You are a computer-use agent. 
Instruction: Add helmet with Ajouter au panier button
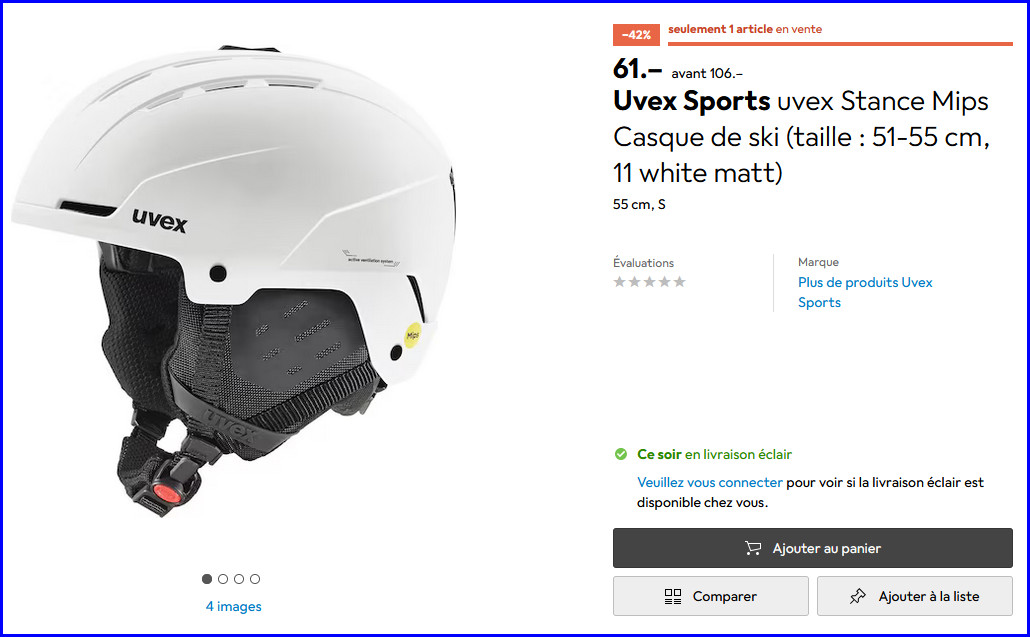pyautogui.click(x=813, y=548)
